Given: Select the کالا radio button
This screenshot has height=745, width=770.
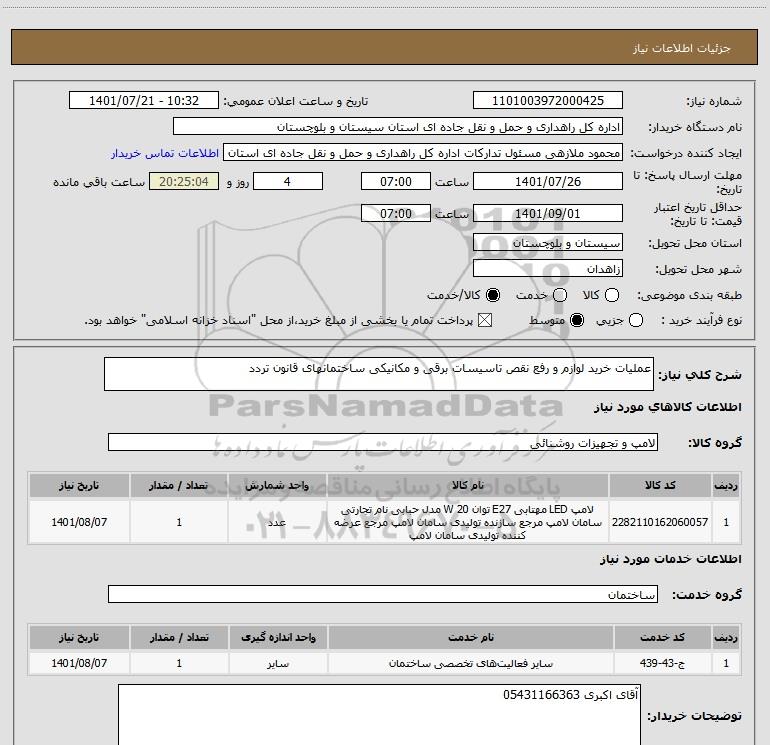Looking at the screenshot, I should [612, 295].
